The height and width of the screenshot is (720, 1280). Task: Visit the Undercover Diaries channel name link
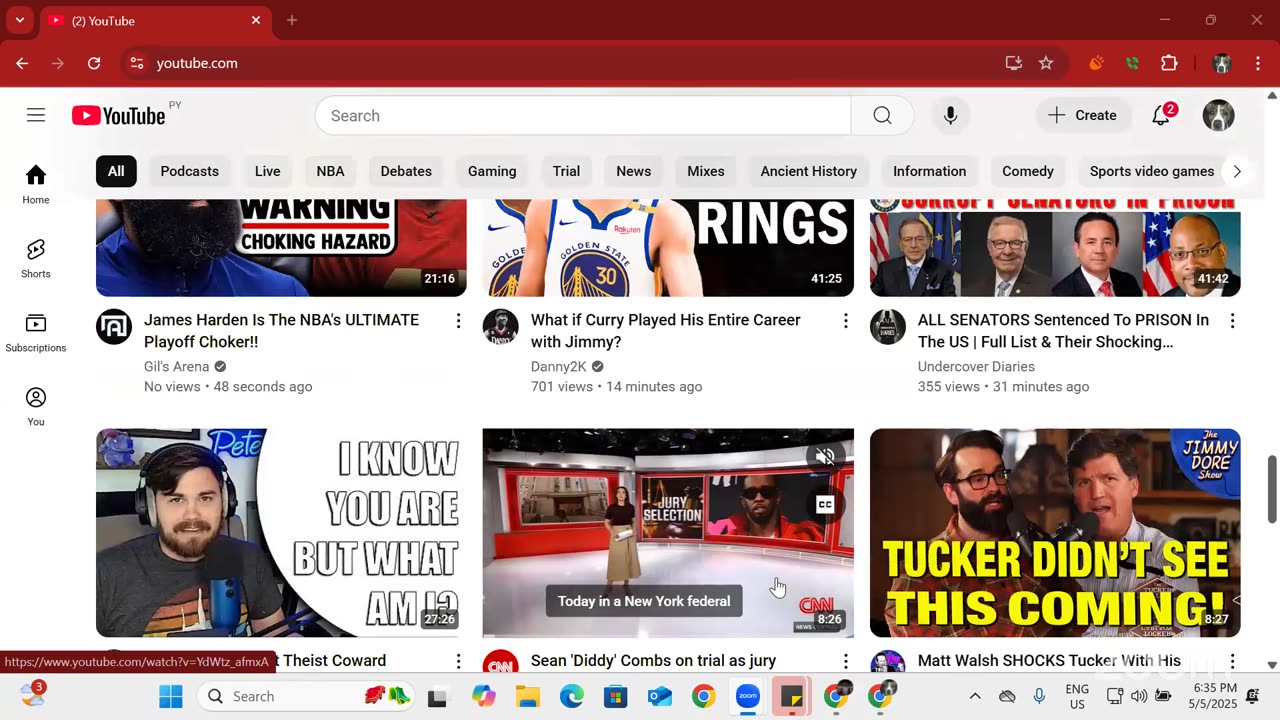pos(976,367)
